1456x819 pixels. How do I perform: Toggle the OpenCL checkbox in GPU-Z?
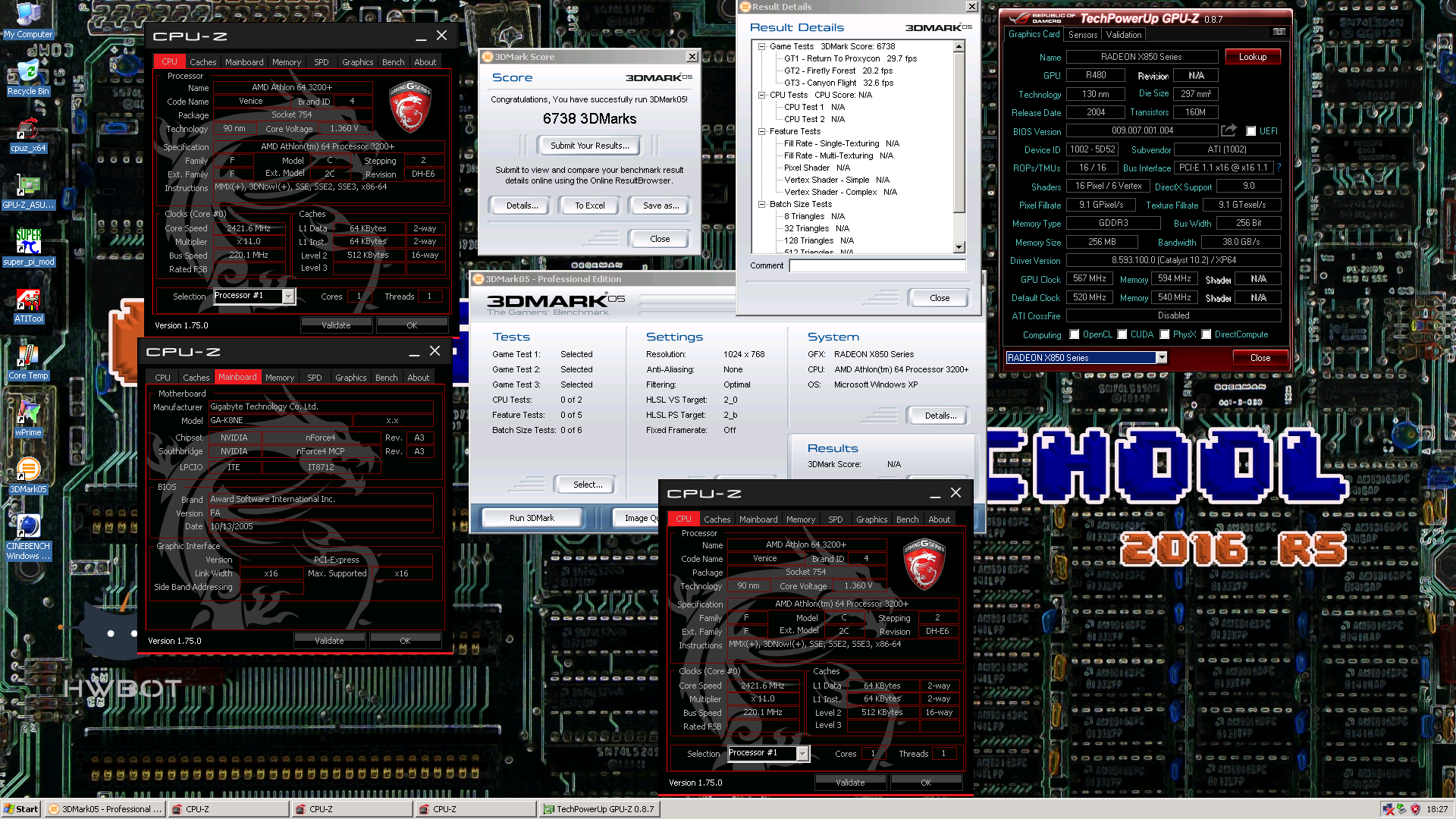[x=1075, y=334]
